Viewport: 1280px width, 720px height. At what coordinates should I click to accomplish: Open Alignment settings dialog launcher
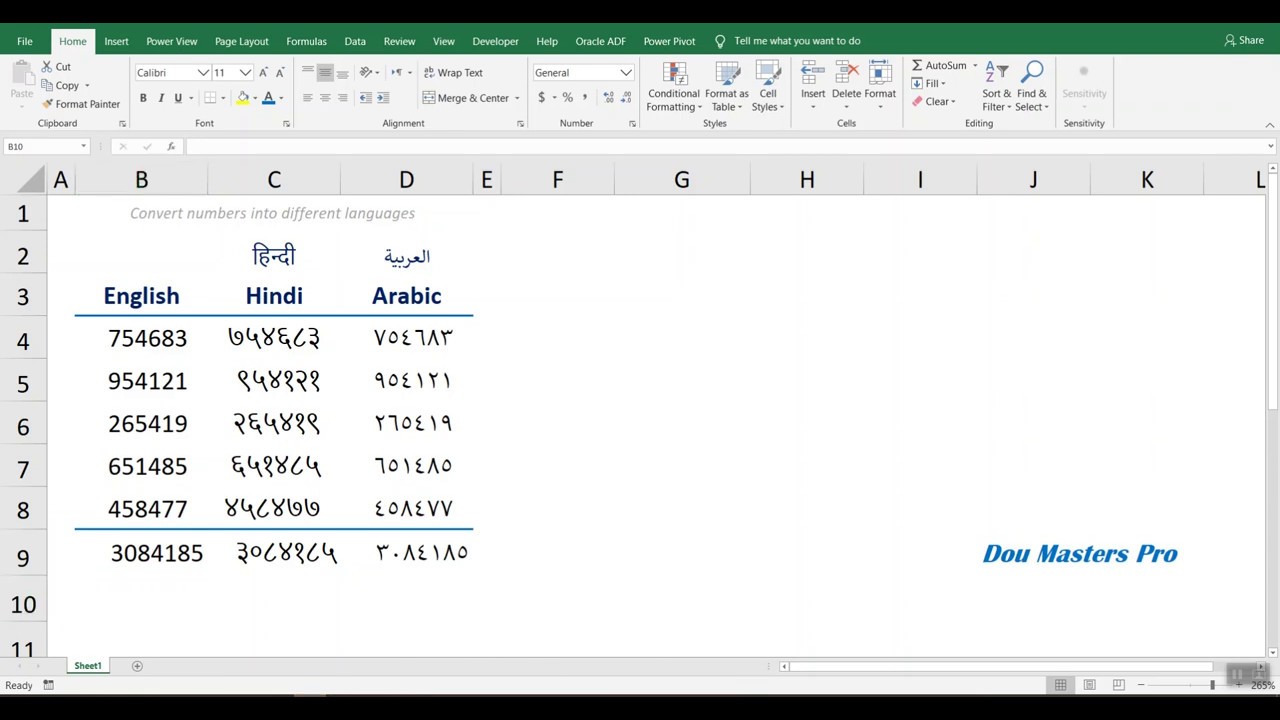pyautogui.click(x=520, y=124)
